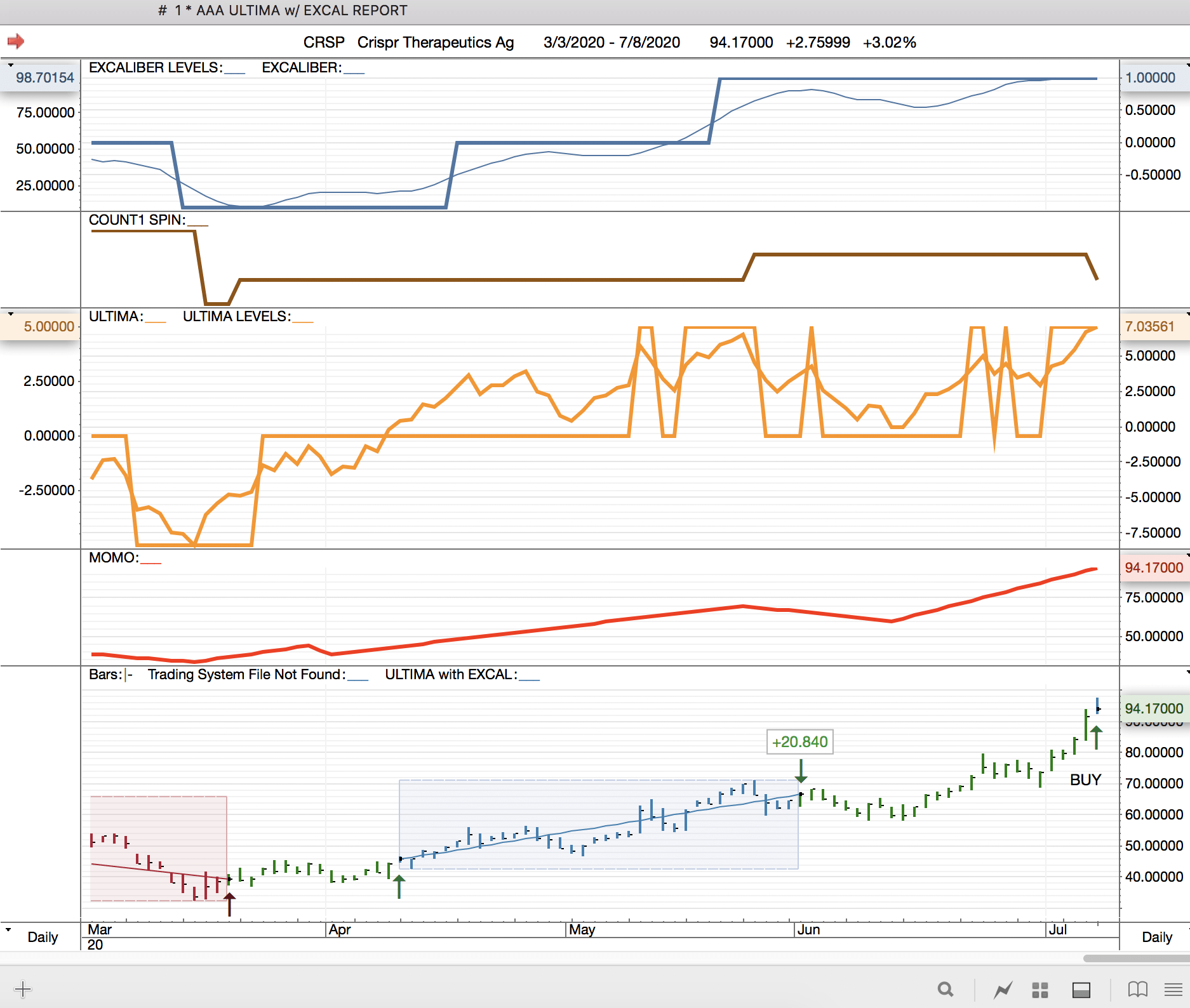The width and height of the screenshot is (1190, 1008).
Task: Click the green buy arrow in early April
Action: tap(399, 886)
